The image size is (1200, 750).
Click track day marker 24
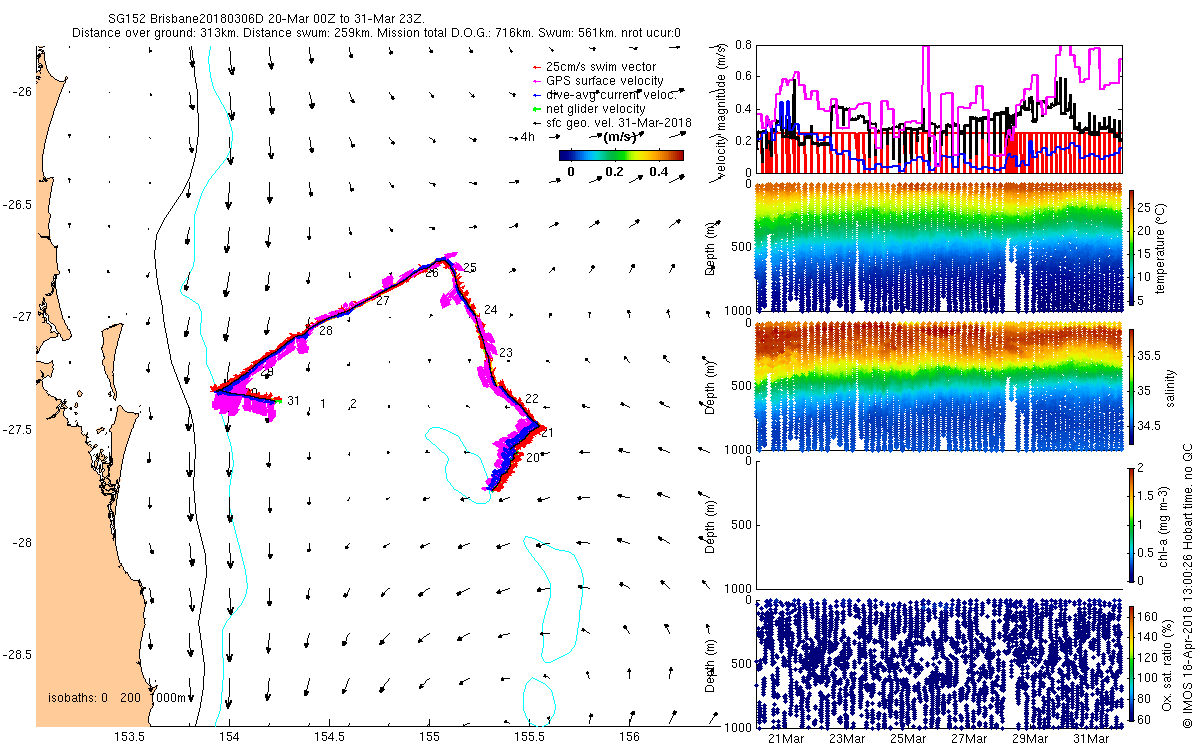490,311
